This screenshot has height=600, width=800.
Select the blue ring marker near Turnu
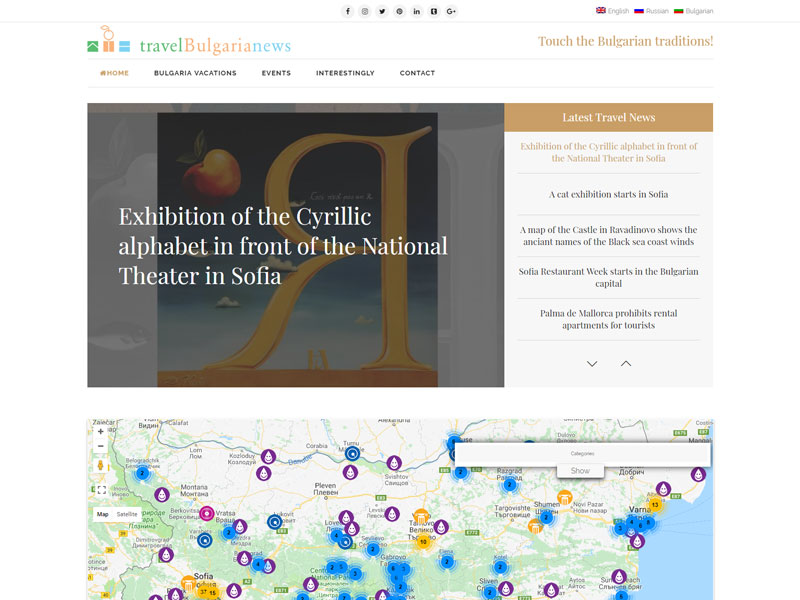(x=353, y=453)
